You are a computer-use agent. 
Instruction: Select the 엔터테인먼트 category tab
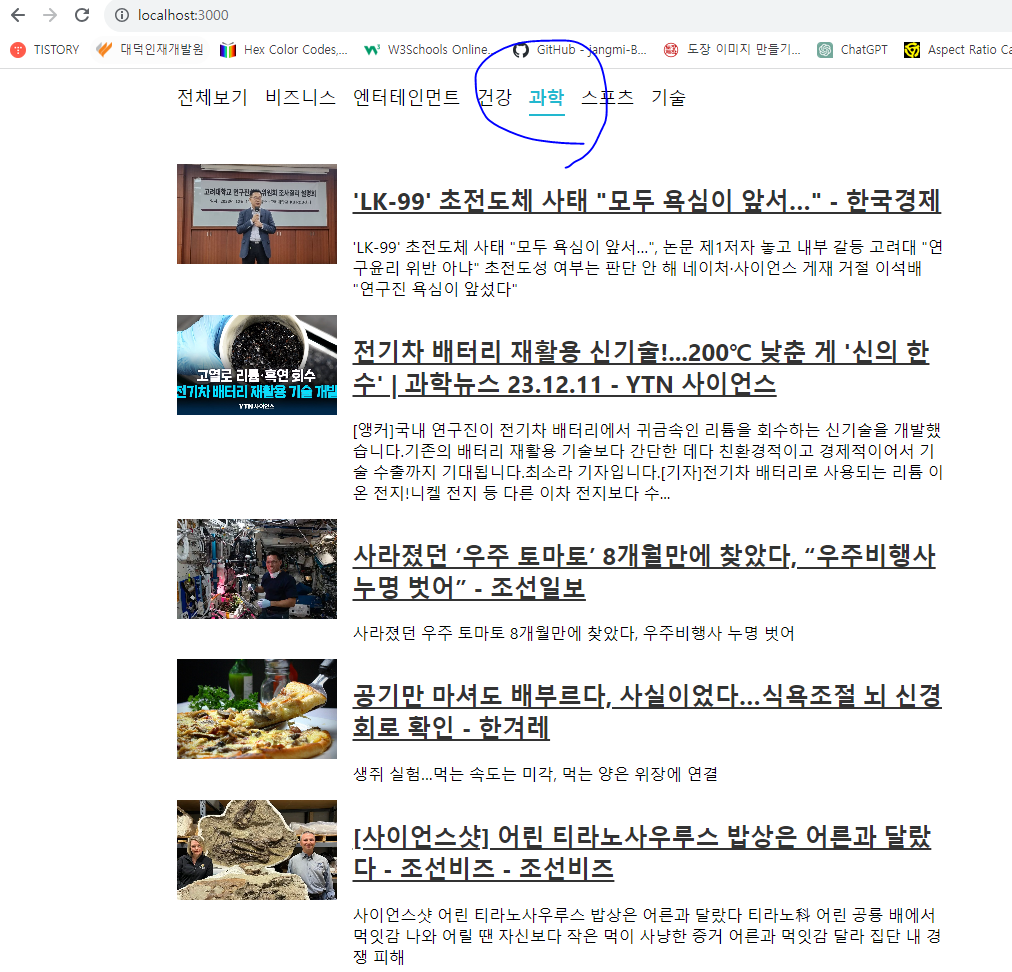pos(406,97)
